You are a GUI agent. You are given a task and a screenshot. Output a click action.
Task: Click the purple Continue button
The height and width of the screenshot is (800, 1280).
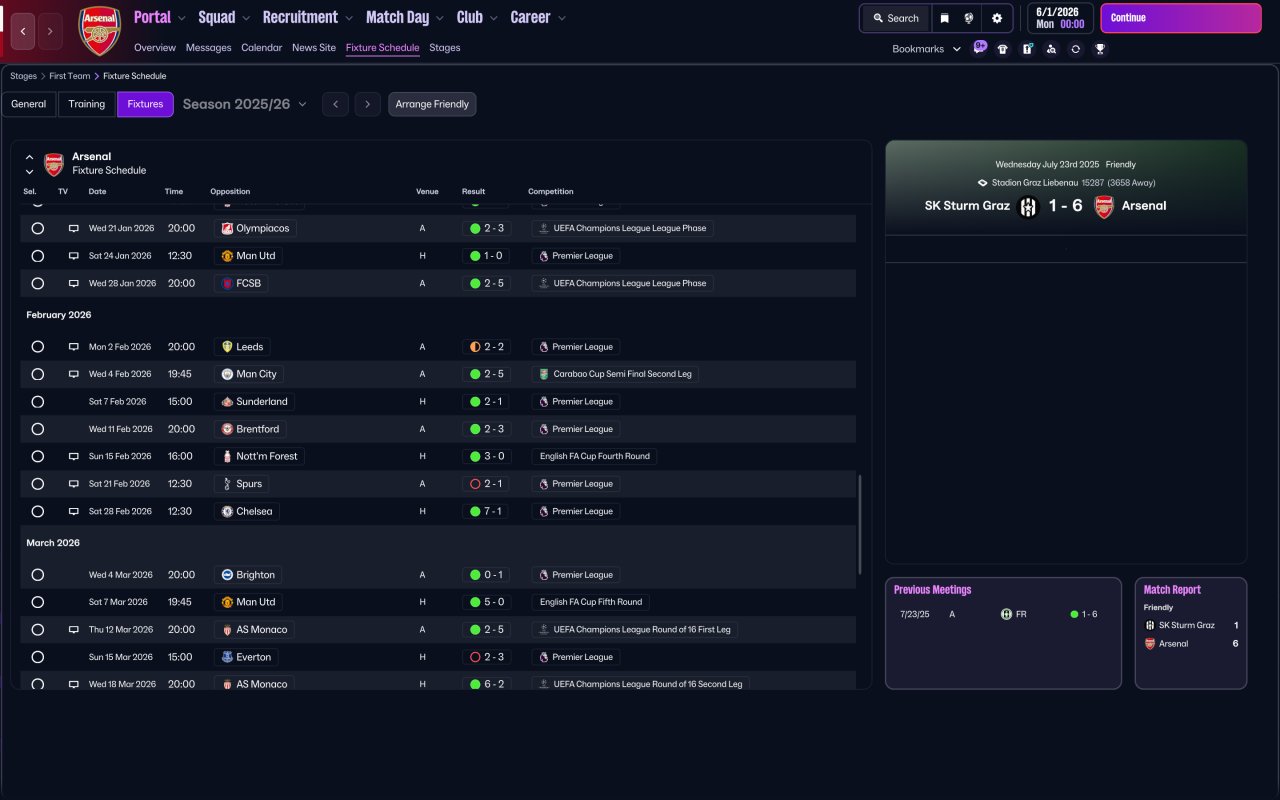[x=1181, y=18]
